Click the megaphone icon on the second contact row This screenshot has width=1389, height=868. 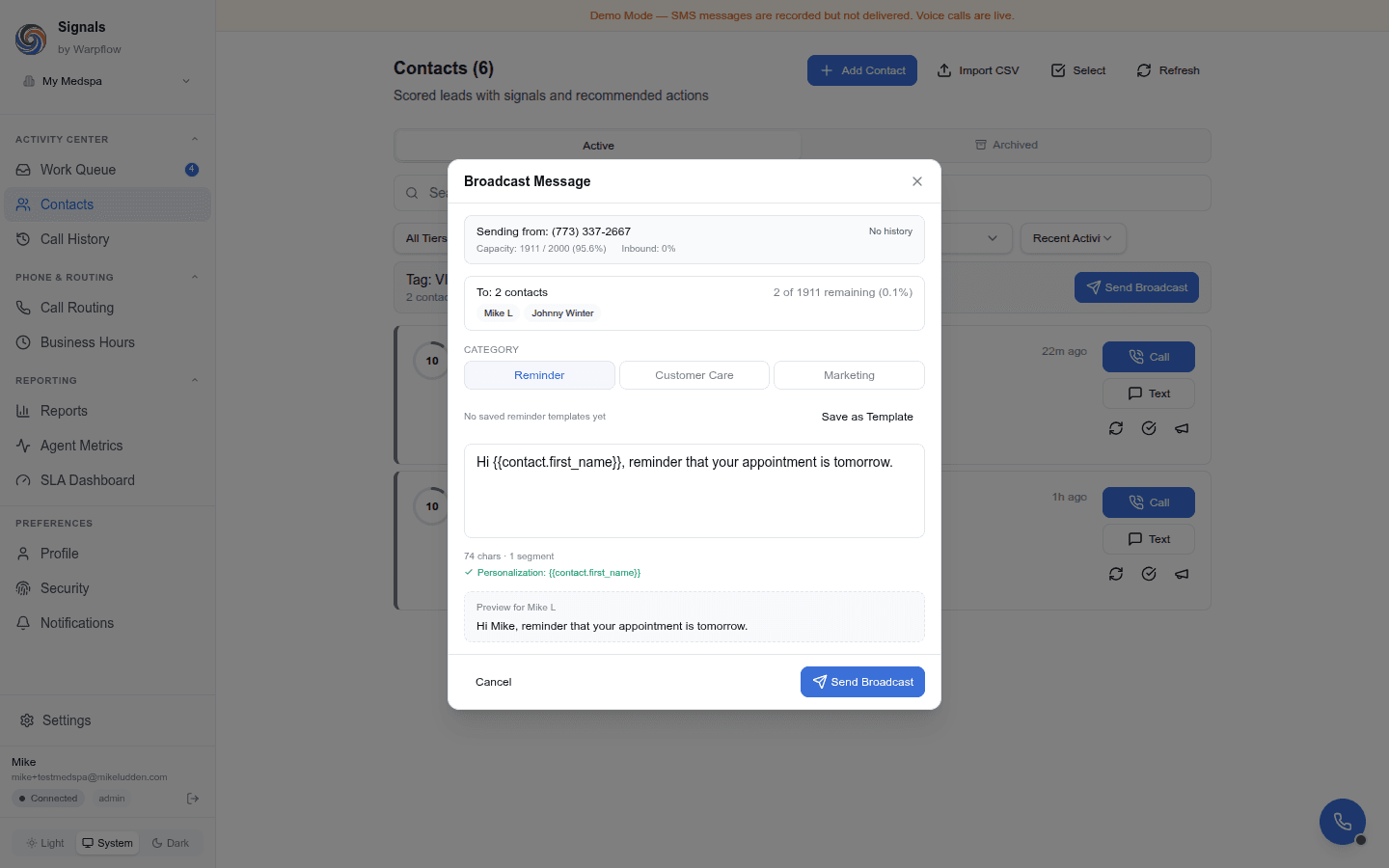[1182, 574]
